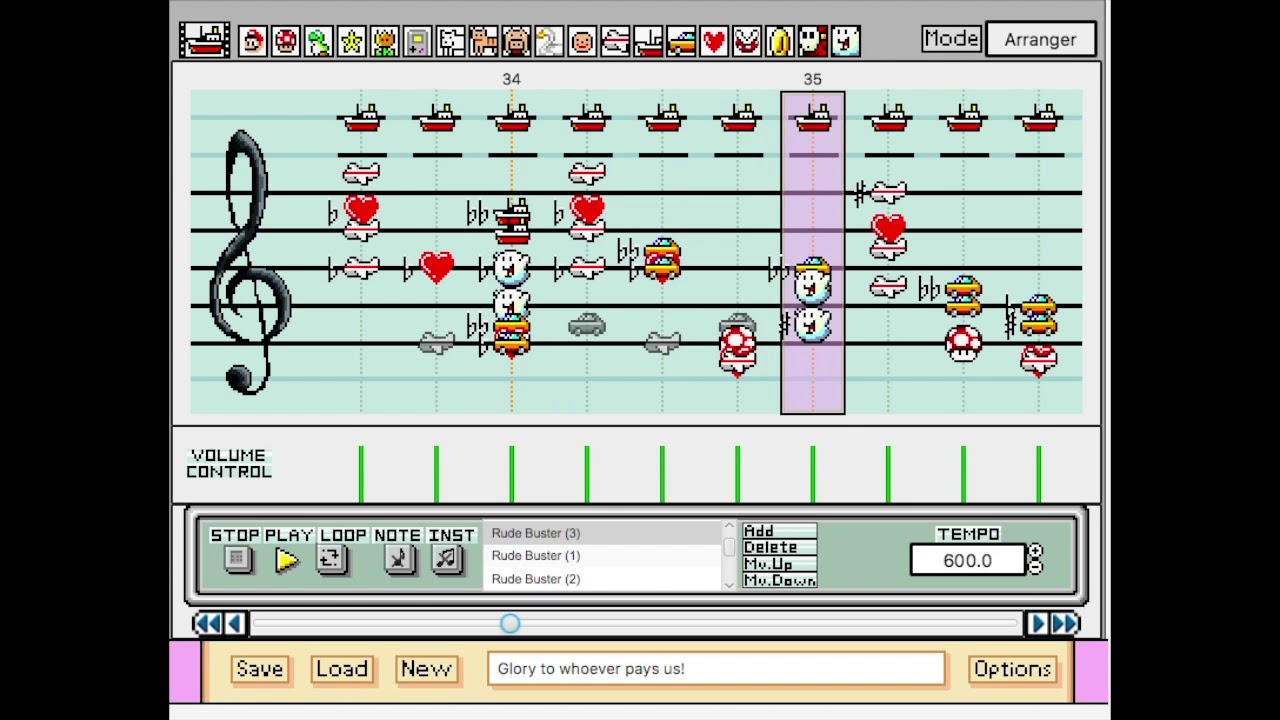This screenshot has width=1280, height=720.
Task: Select Rude Buster (3) in the song list
Action: (601, 533)
